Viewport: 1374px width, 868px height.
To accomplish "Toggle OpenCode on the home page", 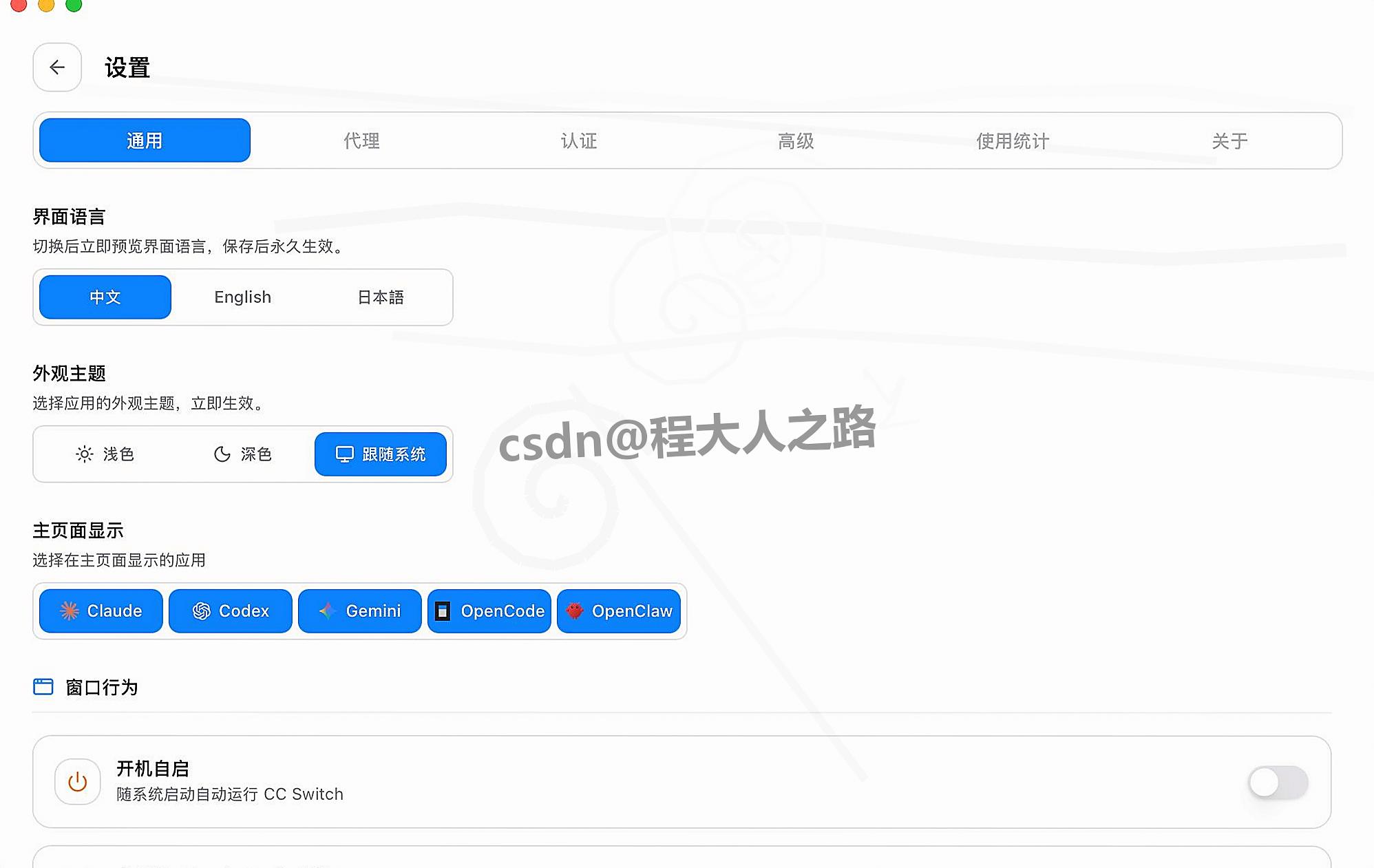I will (489, 611).
